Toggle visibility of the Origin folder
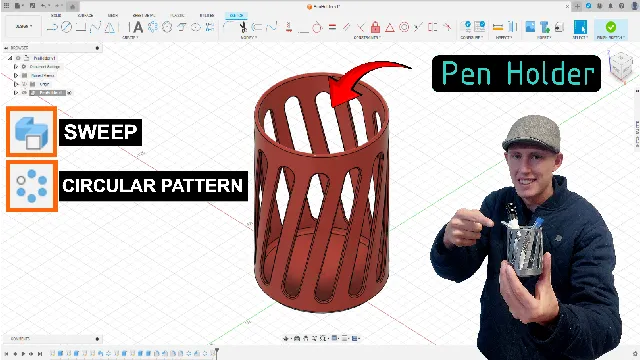 24,84
